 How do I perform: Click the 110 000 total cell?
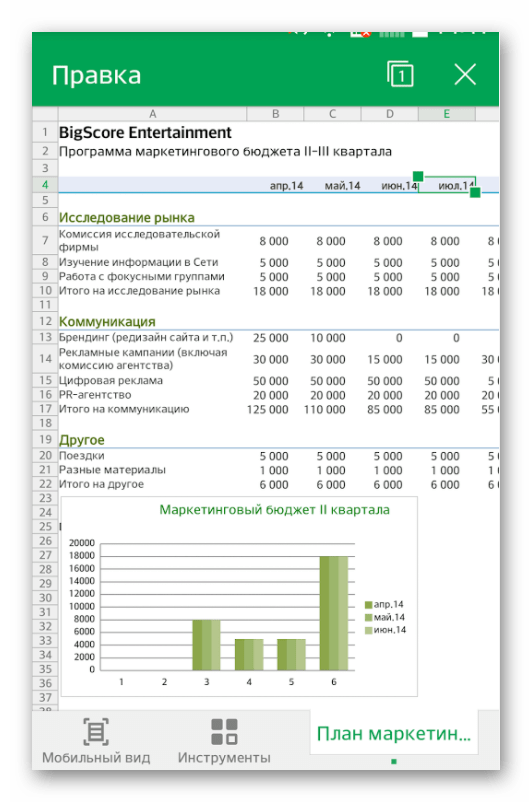324,409
